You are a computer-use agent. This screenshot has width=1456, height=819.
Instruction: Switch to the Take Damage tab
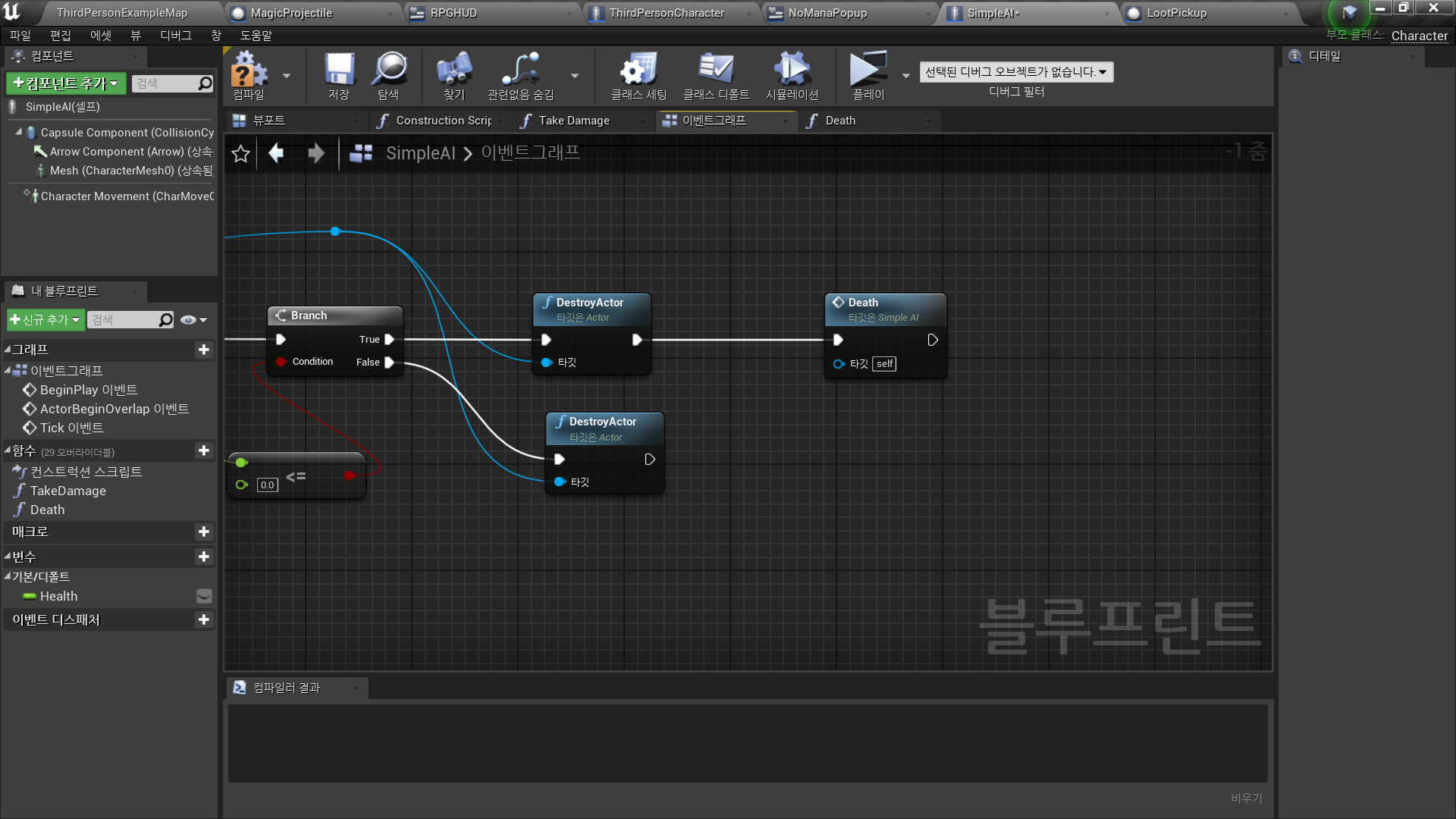point(573,121)
